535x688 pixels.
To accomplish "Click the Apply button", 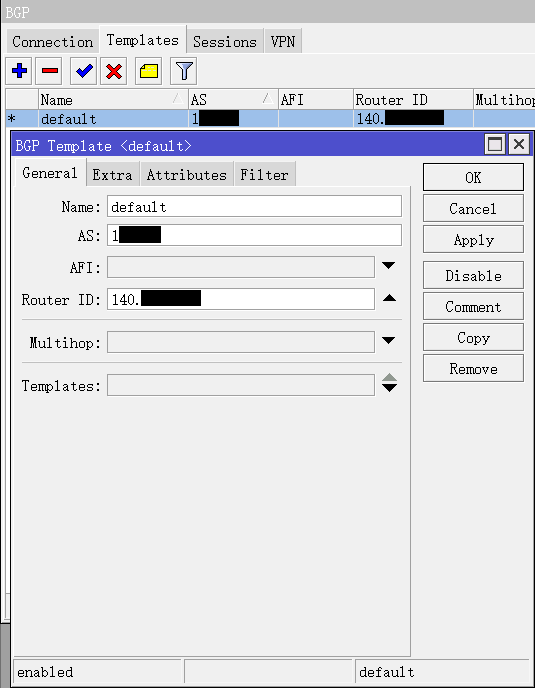I will click(x=473, y=240).
